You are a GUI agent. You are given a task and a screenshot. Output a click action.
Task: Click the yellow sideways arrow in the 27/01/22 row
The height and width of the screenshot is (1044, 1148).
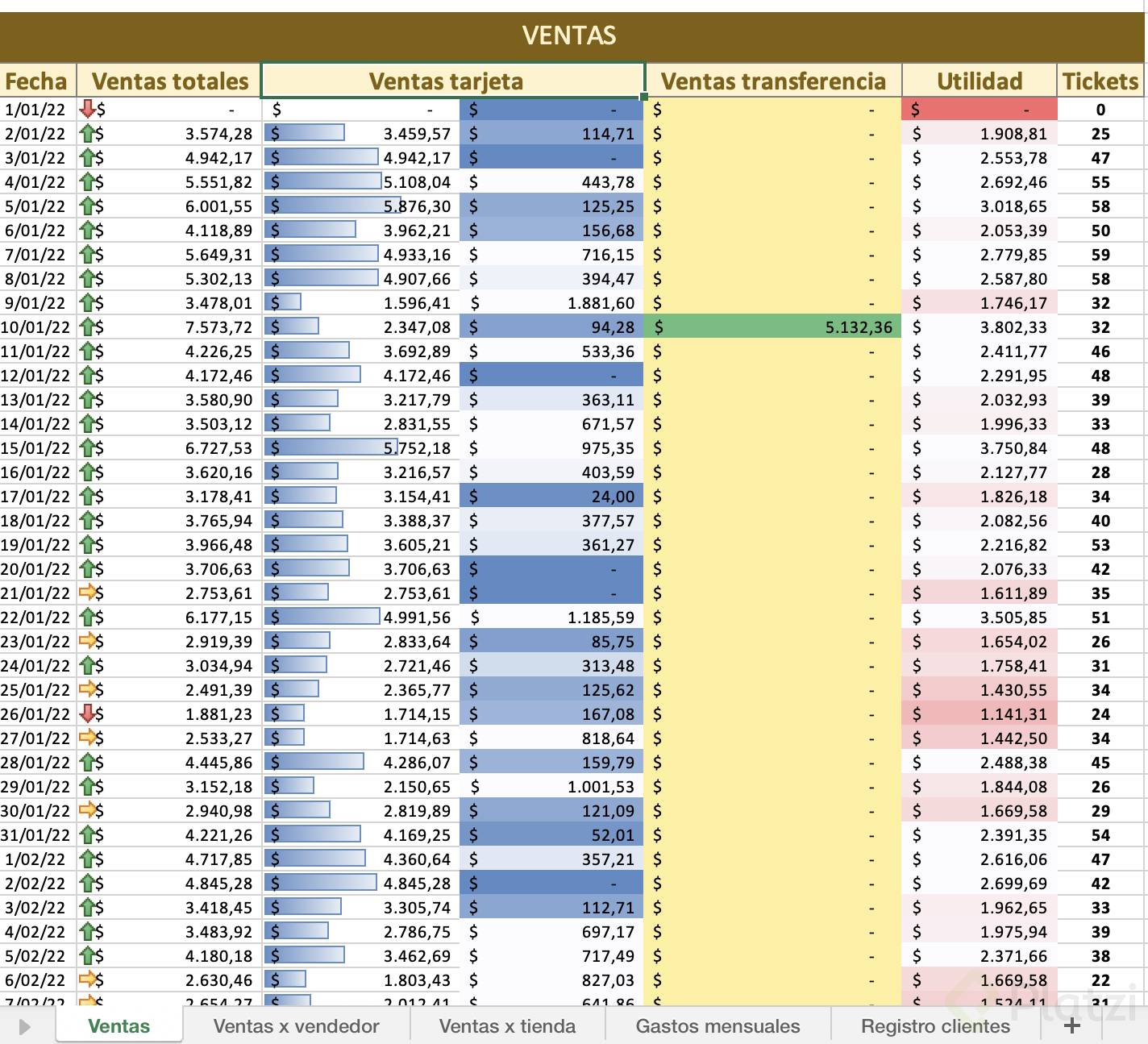point(88,738)
